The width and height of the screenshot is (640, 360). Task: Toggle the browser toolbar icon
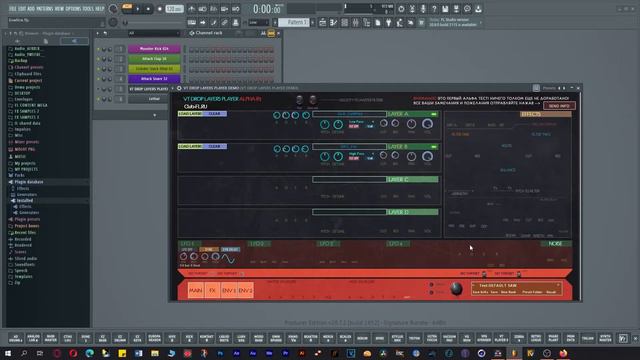367,23
